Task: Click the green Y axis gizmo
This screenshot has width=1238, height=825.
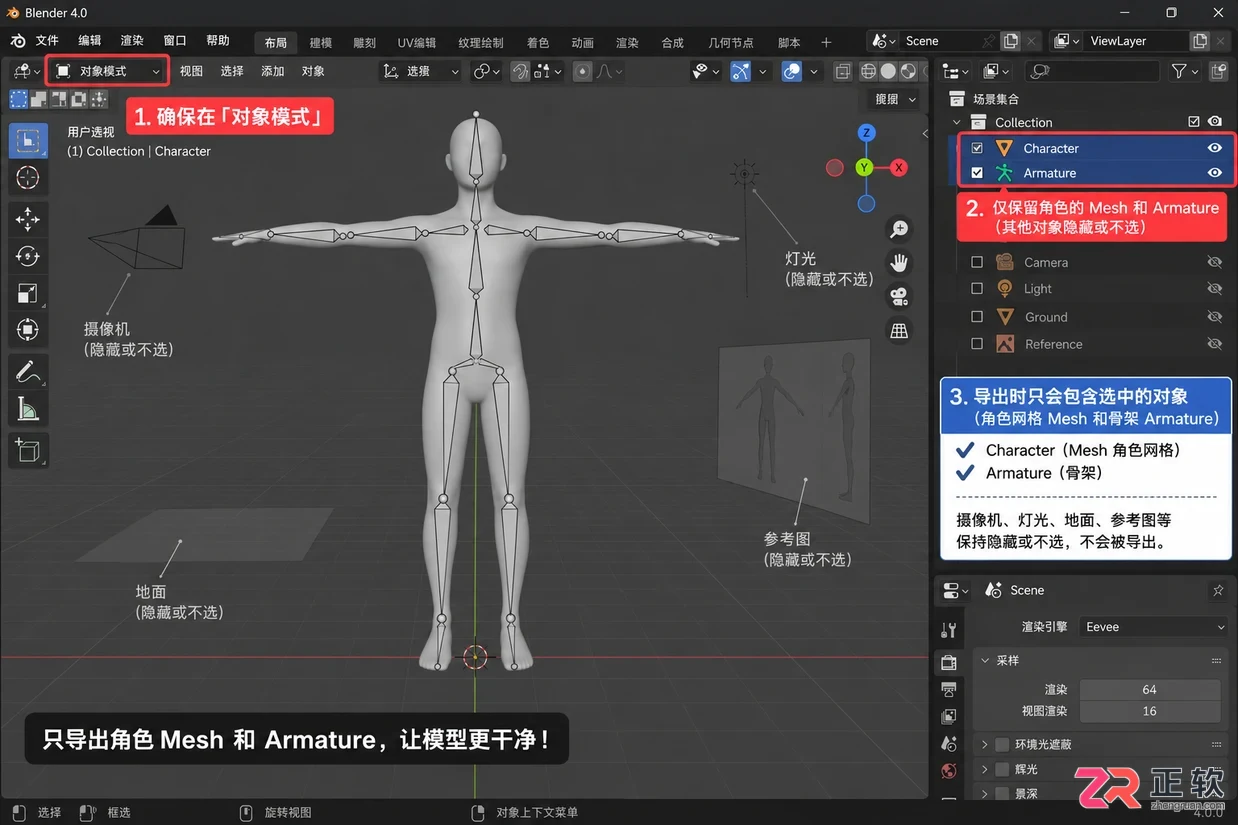Action: 865,168
